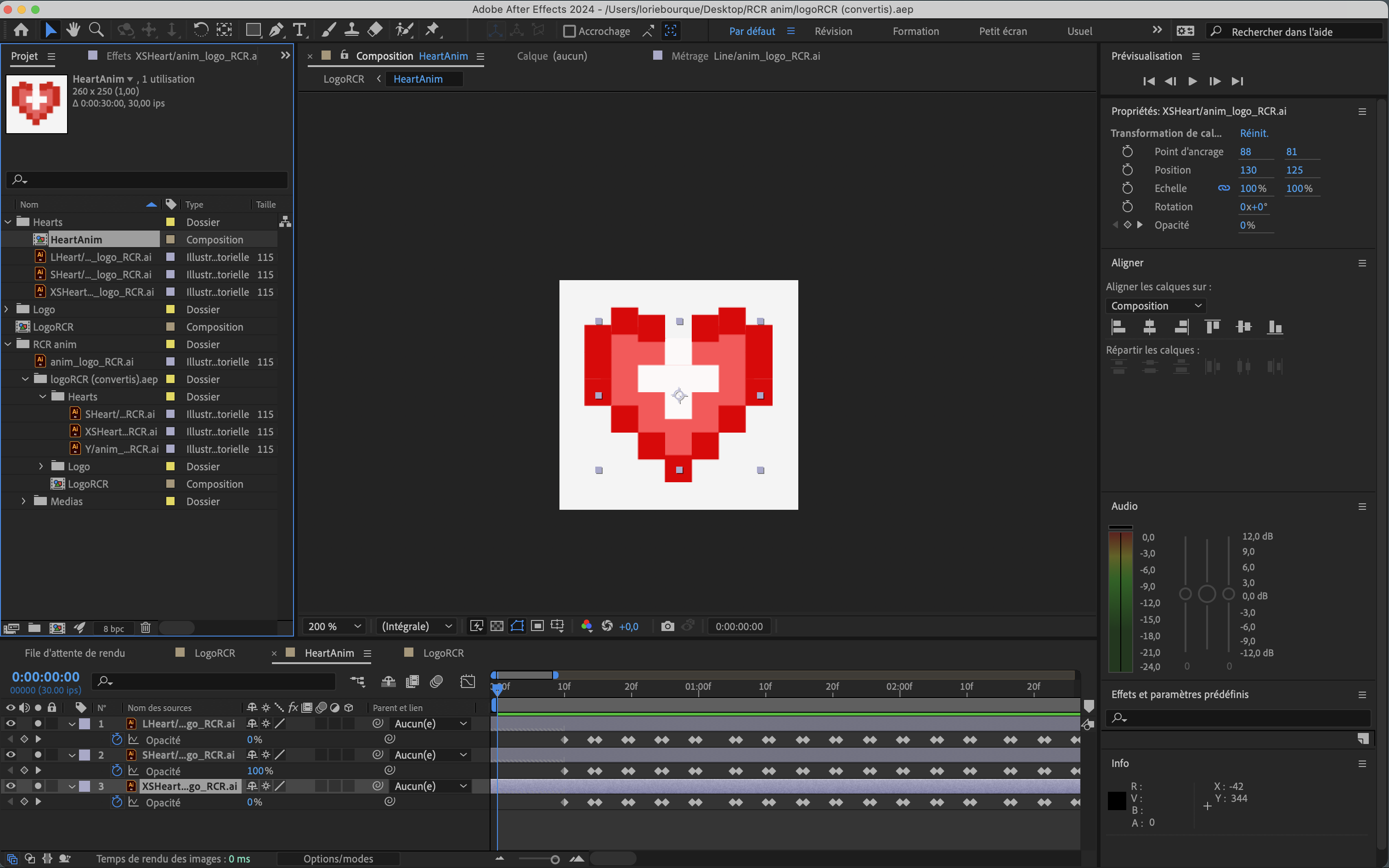Enable the Accrochage snapping checkbox
The image size is (1389, 868).
click(569, 31)
